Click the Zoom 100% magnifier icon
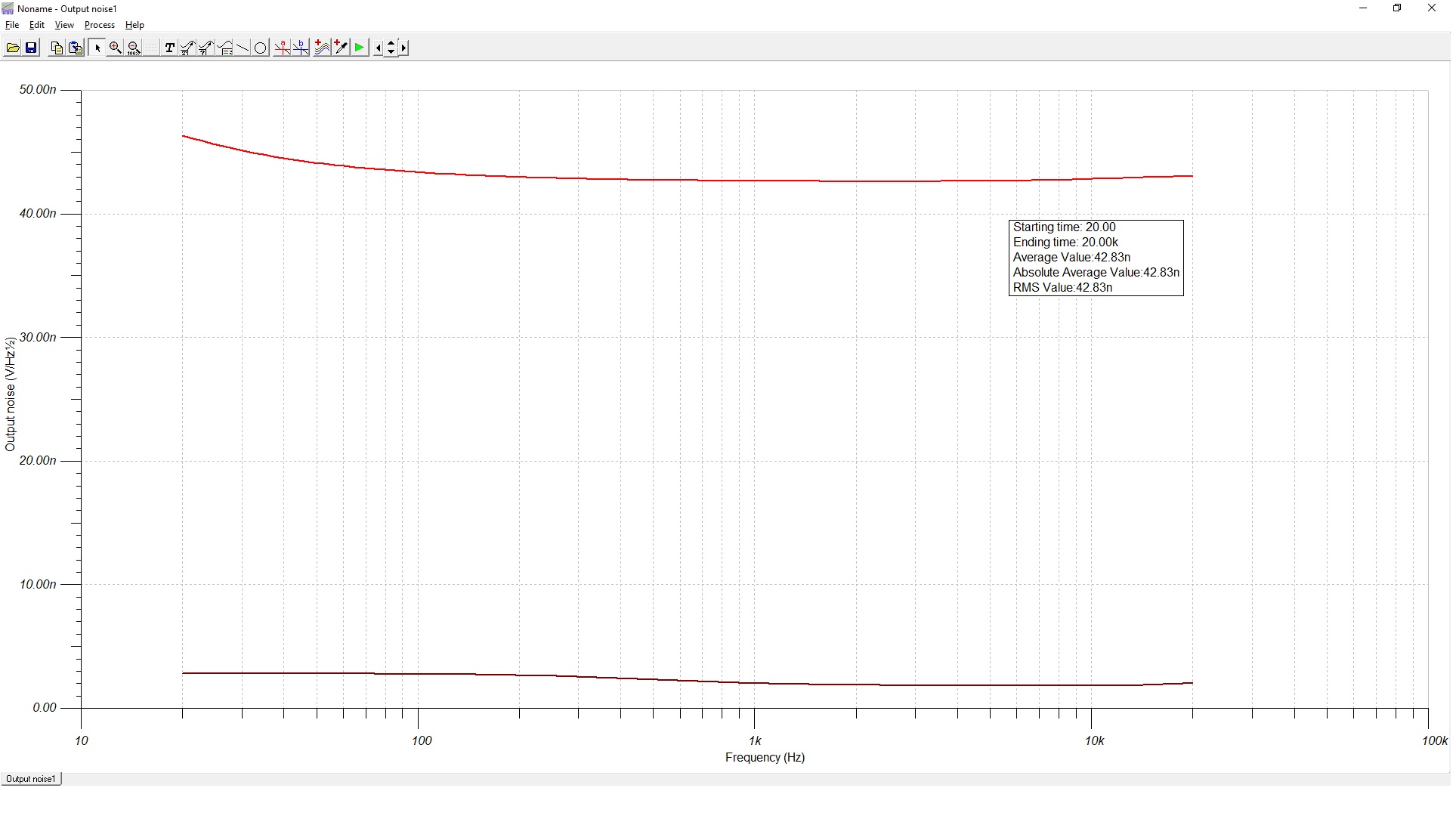 134,48
